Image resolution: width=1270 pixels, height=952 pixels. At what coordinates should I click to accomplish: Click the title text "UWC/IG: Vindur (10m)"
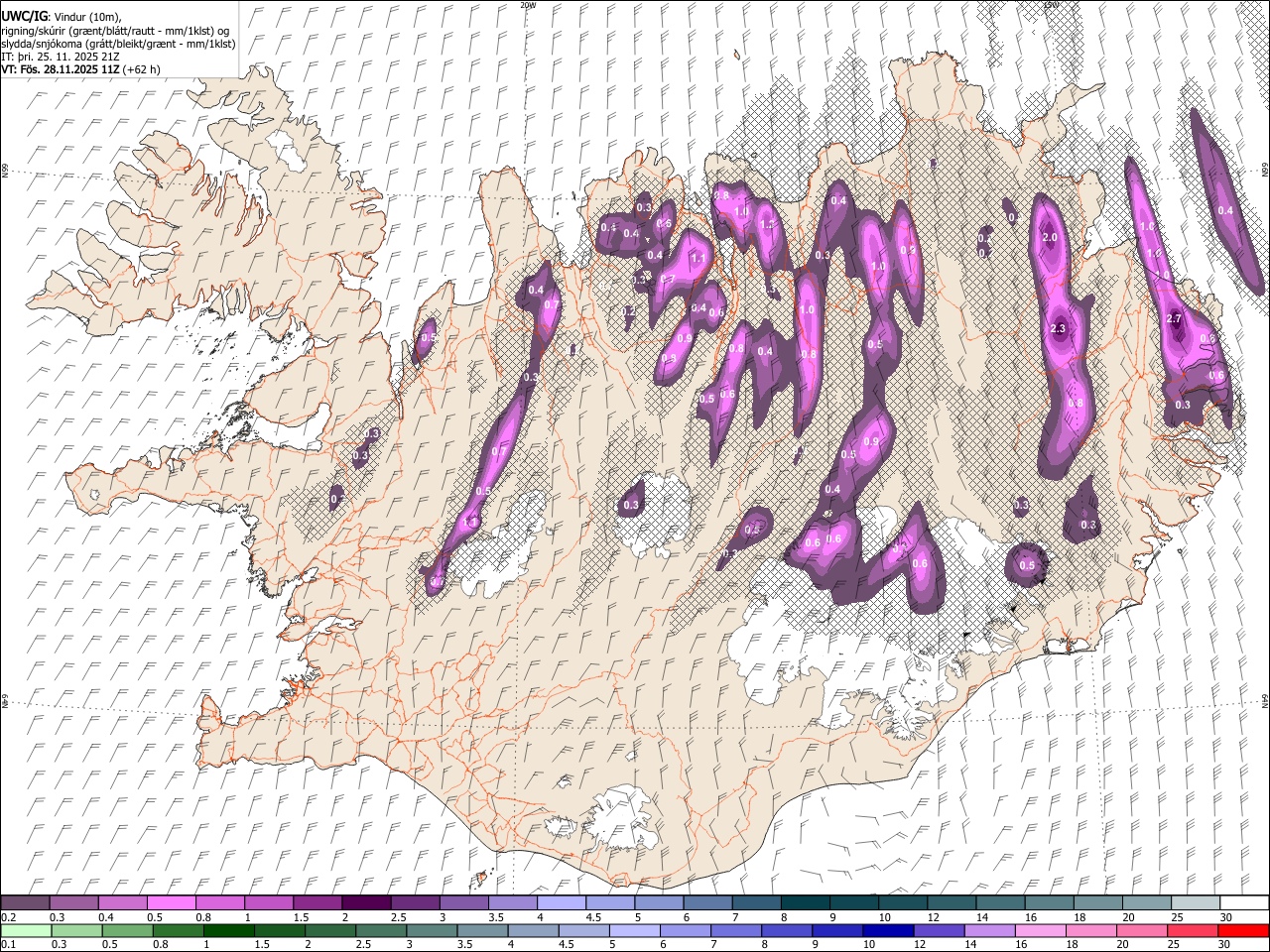point(62,16)
